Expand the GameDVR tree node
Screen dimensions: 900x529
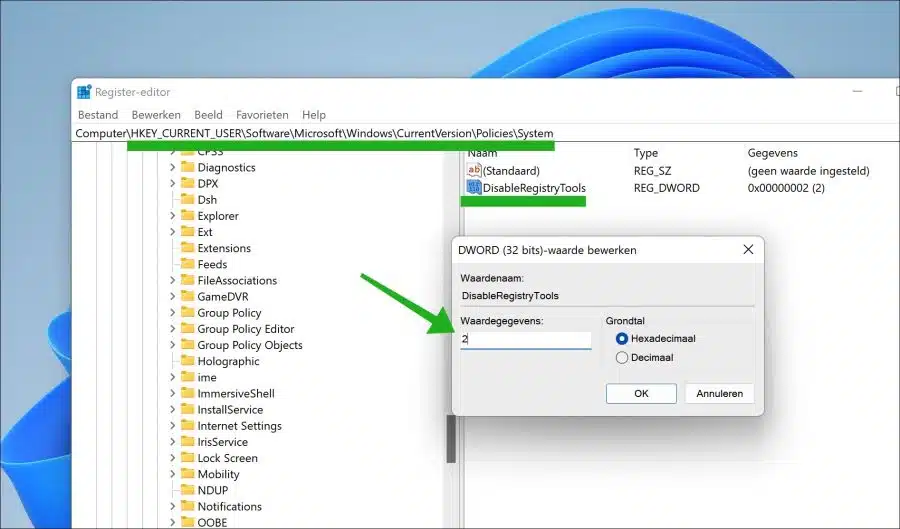click(173, 296)
